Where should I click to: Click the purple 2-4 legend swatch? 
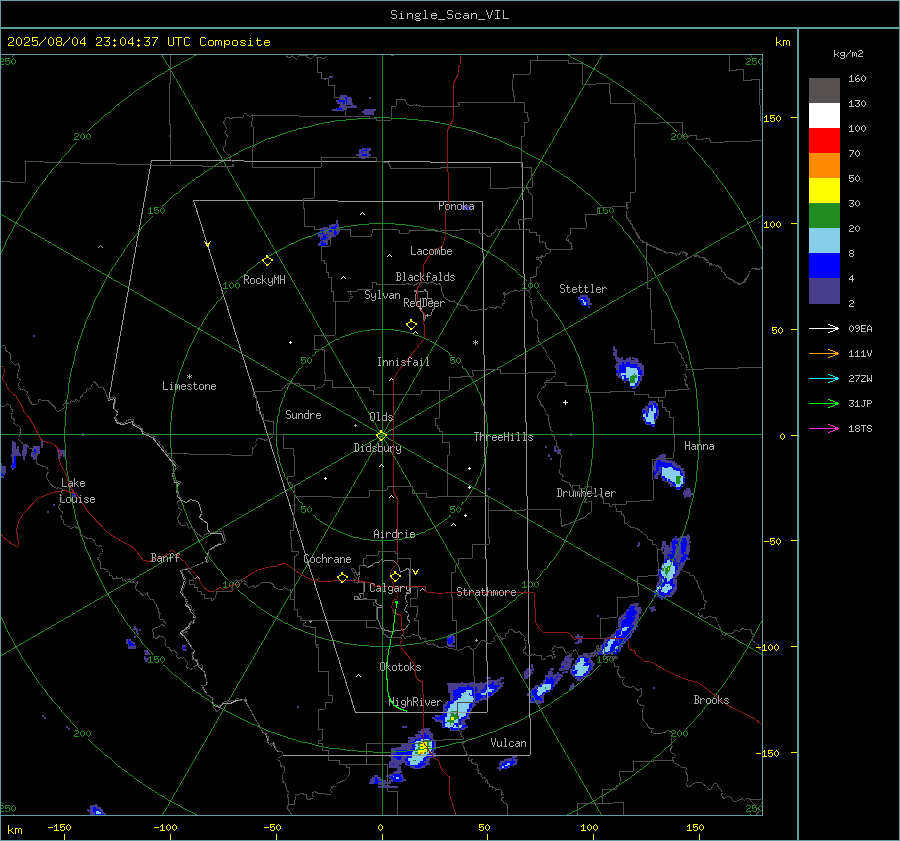(824, 290)
